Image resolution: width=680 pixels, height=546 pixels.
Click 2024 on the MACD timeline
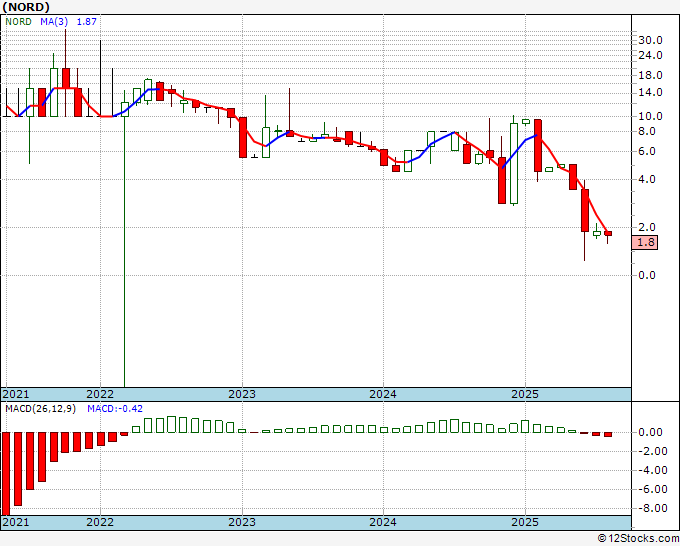pos(383,522)
